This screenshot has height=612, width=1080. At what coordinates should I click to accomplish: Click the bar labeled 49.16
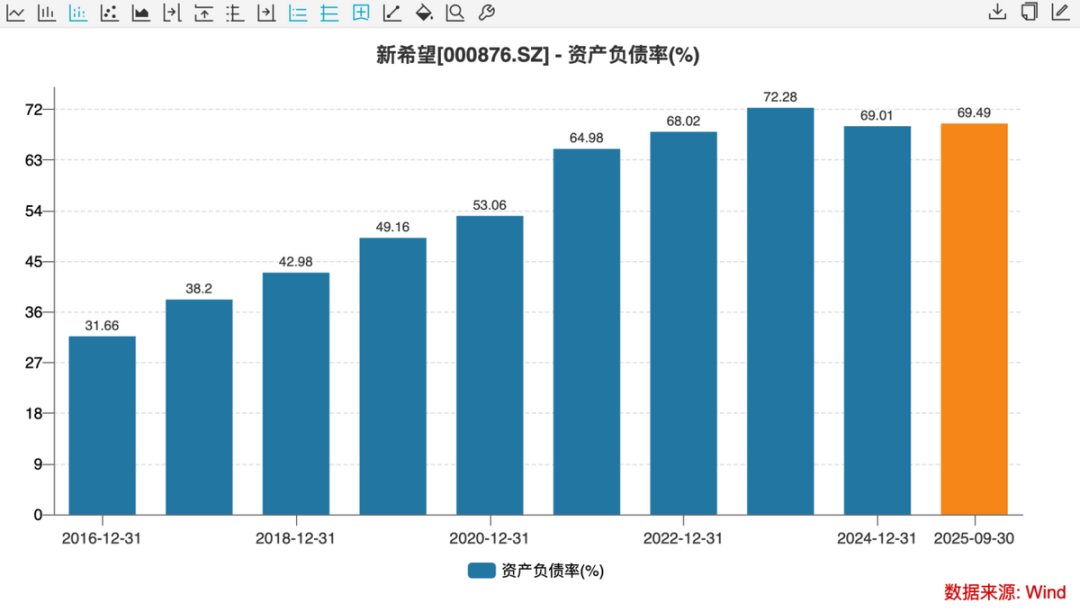[x=393, y=377]
